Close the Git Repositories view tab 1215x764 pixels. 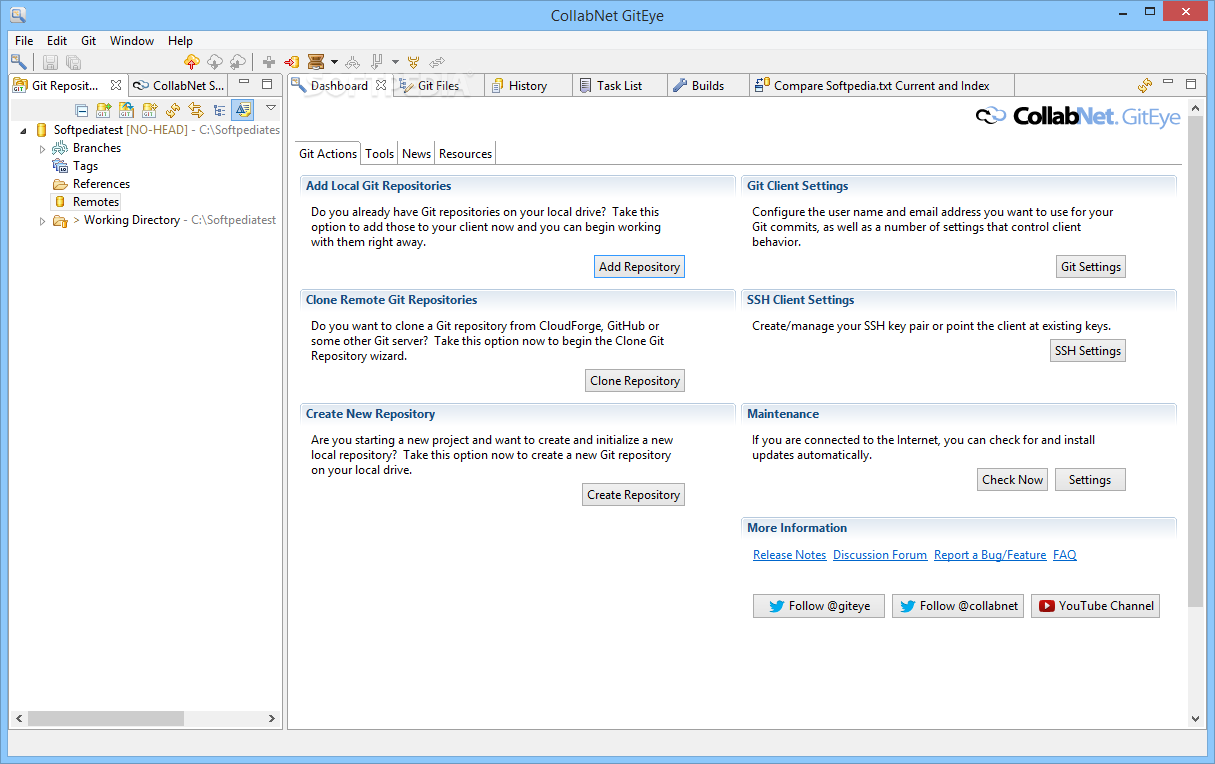[116, 85]
